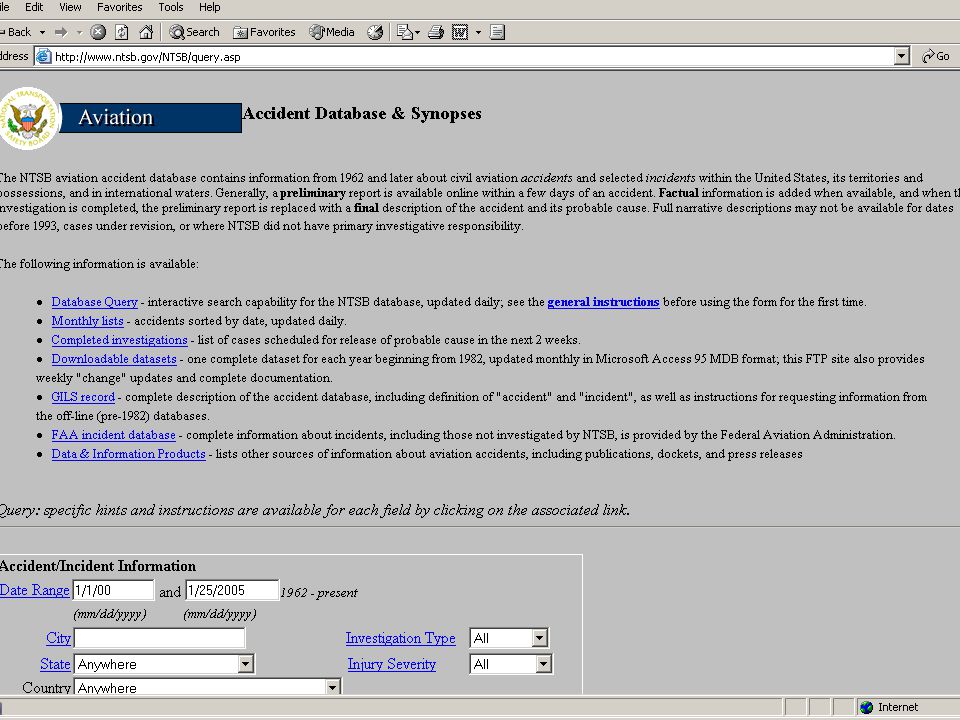Click the Accident/Incident Information heading
The width and height of the screenshot is (960, 720).
(98, 566)
